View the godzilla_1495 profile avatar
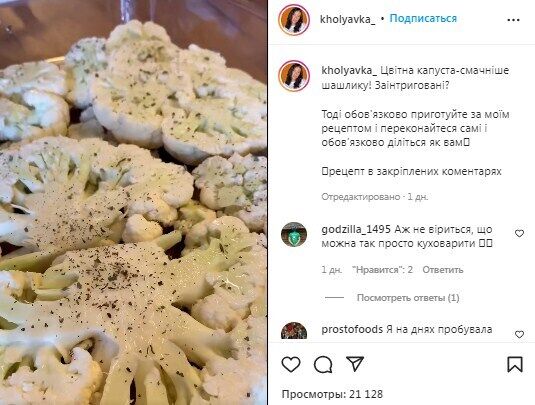The height and width of the screenshot is (405, 535). click(x=294, y=234)
